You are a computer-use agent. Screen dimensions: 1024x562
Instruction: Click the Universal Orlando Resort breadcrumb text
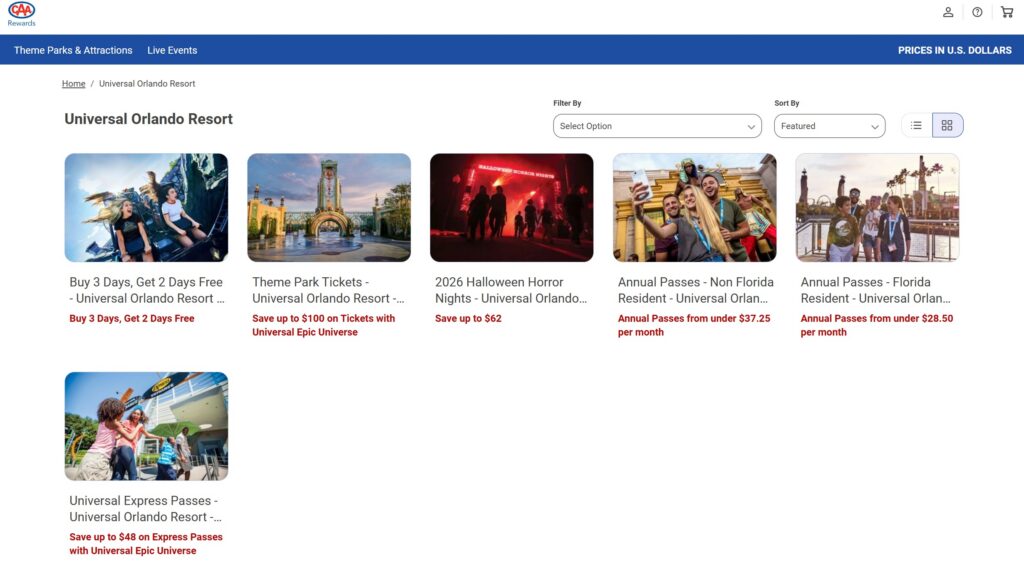coord(147,84)
